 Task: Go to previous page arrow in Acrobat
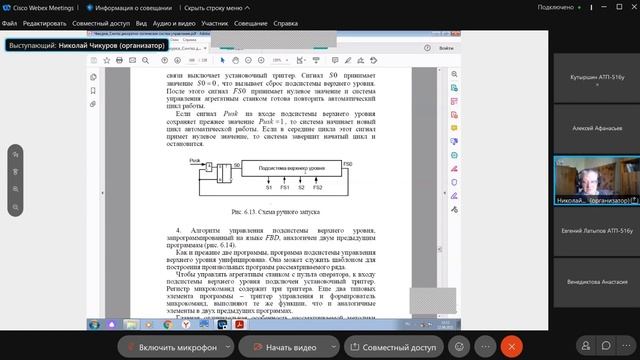164,60
